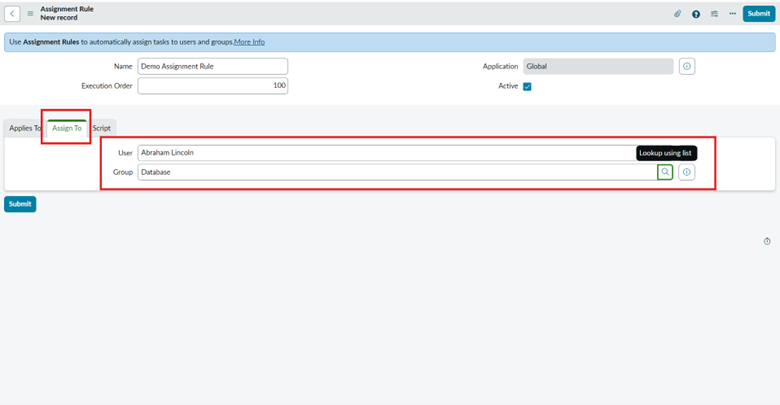Open the form context menu (hamburger icon)
The image size is (780, 405).
[30, 14]
